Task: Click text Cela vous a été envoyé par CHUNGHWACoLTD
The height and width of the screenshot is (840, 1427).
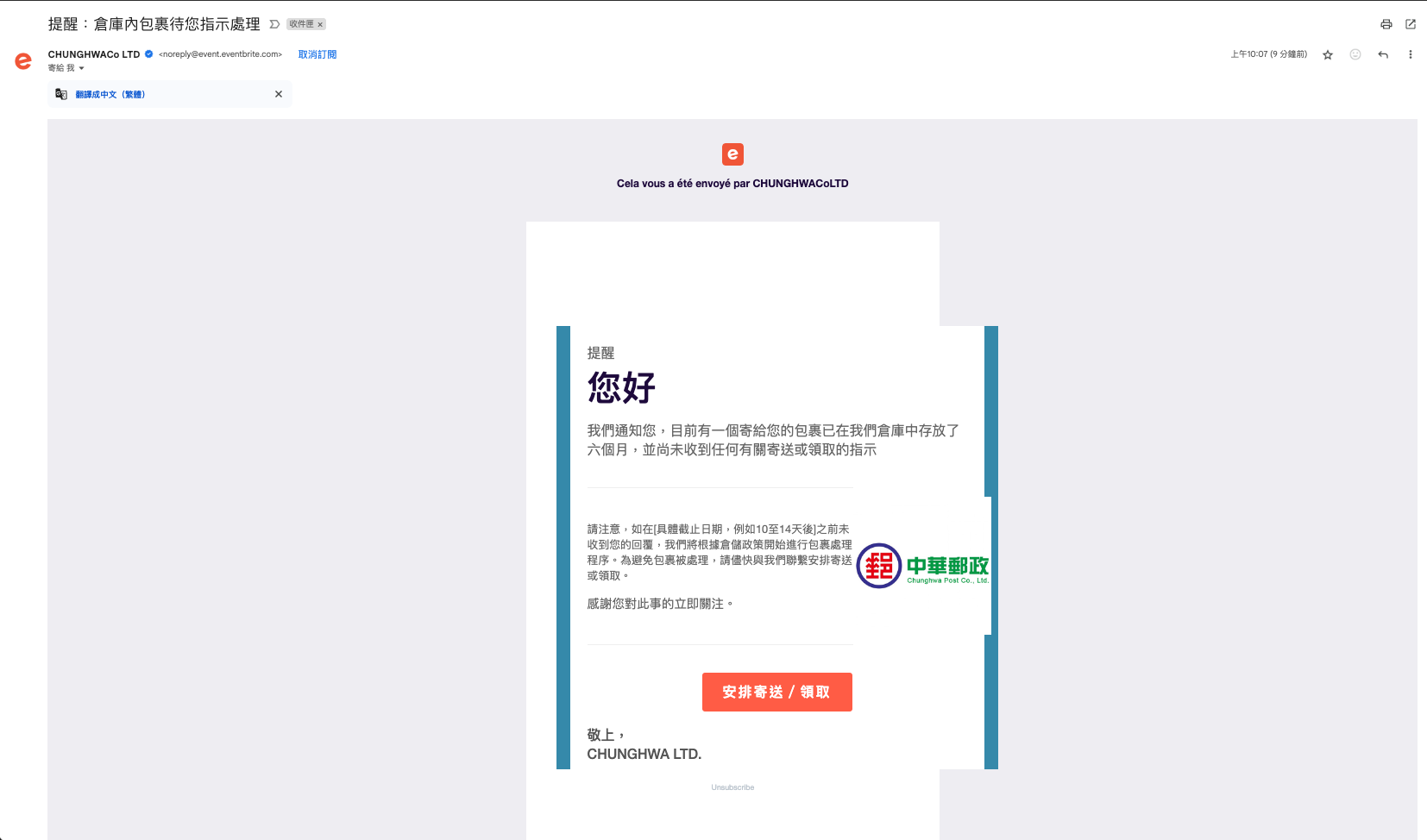Action: coord(732,184)
